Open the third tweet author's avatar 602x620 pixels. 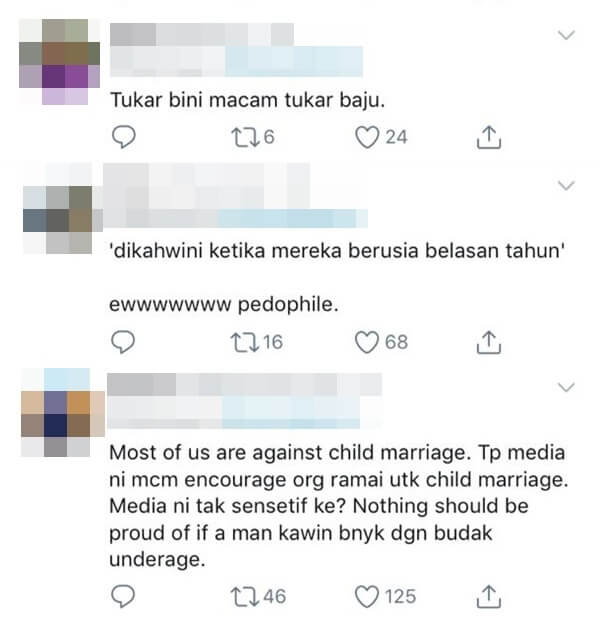click(62, 413)
